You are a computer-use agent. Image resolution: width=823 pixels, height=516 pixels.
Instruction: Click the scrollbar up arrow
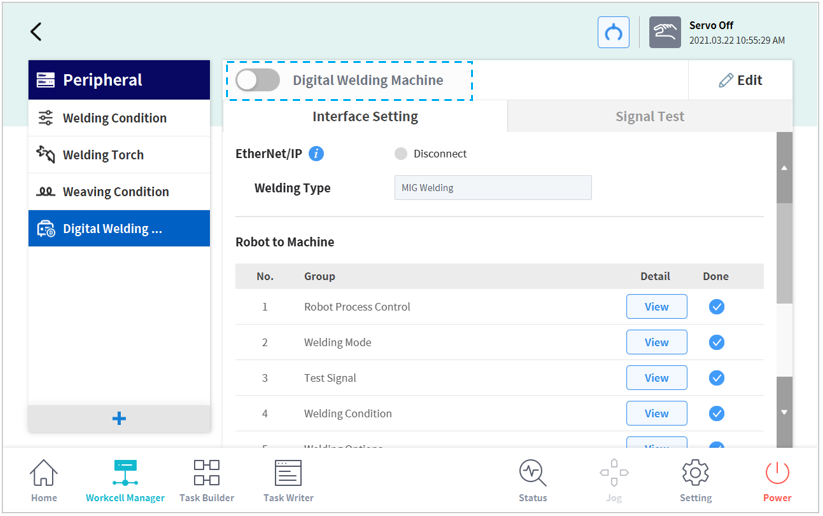tap(784, 168)
